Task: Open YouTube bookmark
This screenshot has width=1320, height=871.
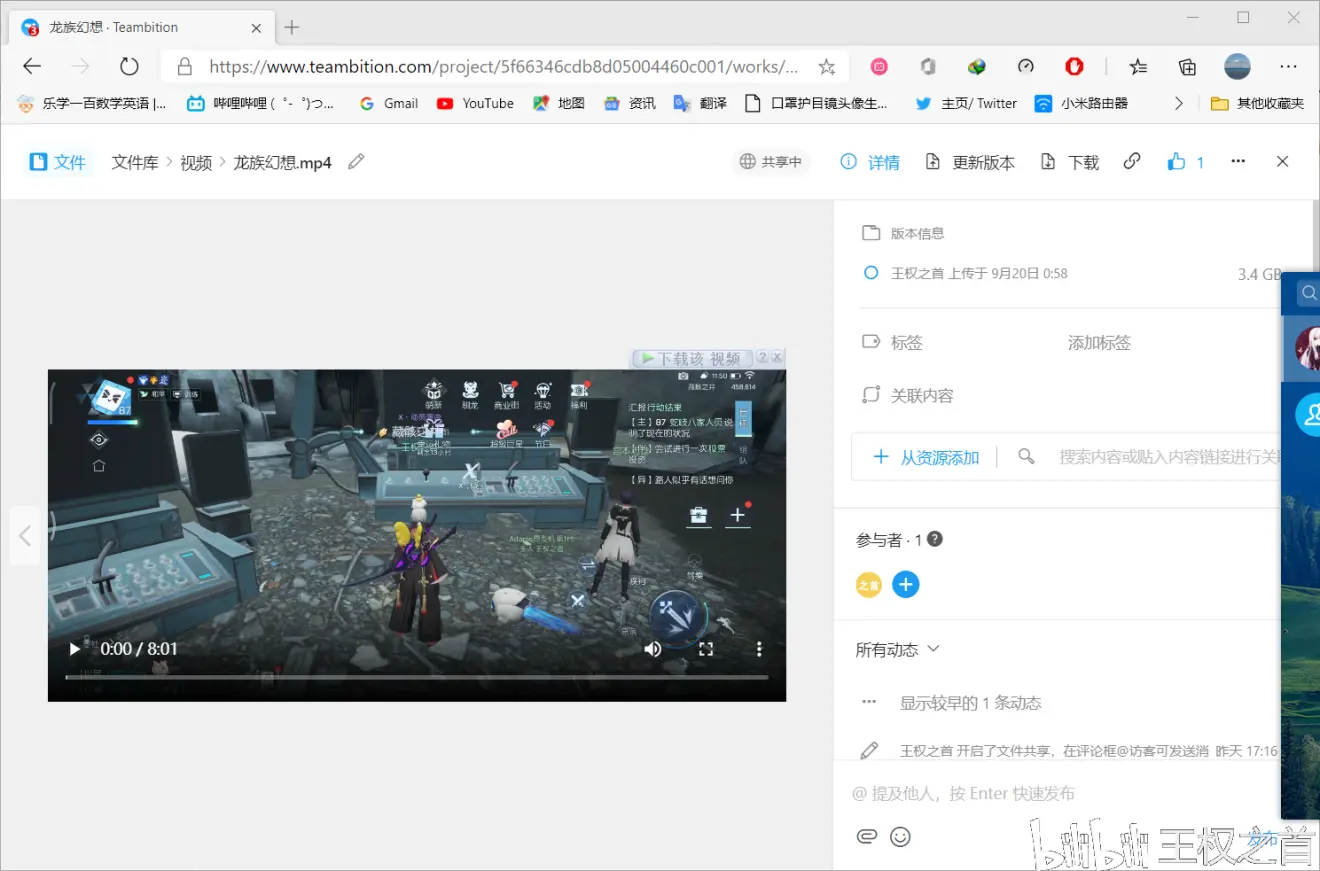Action: [x=475, y=103]
